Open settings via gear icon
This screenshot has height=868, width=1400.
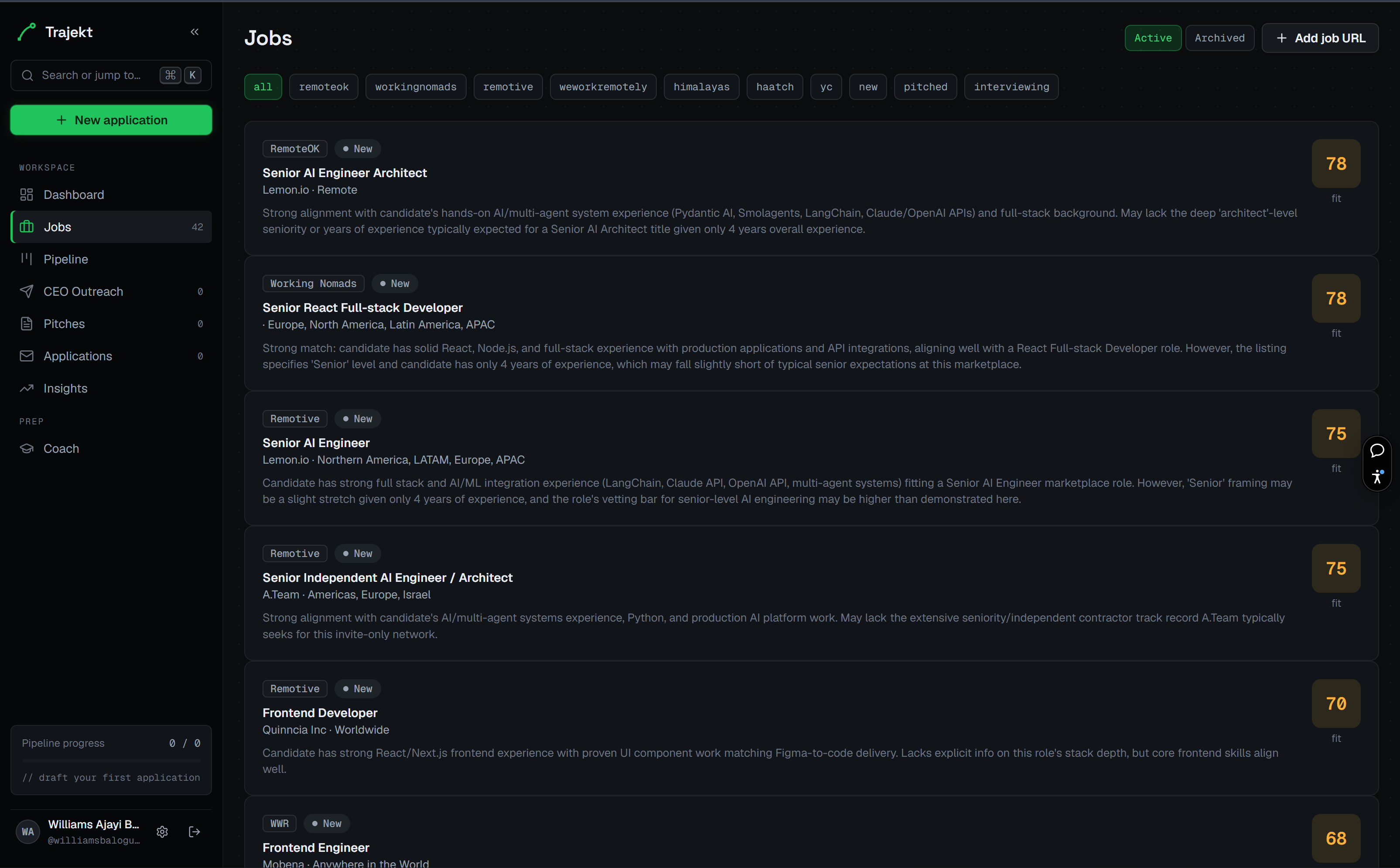pyautogui.click(x=162, y=832)
